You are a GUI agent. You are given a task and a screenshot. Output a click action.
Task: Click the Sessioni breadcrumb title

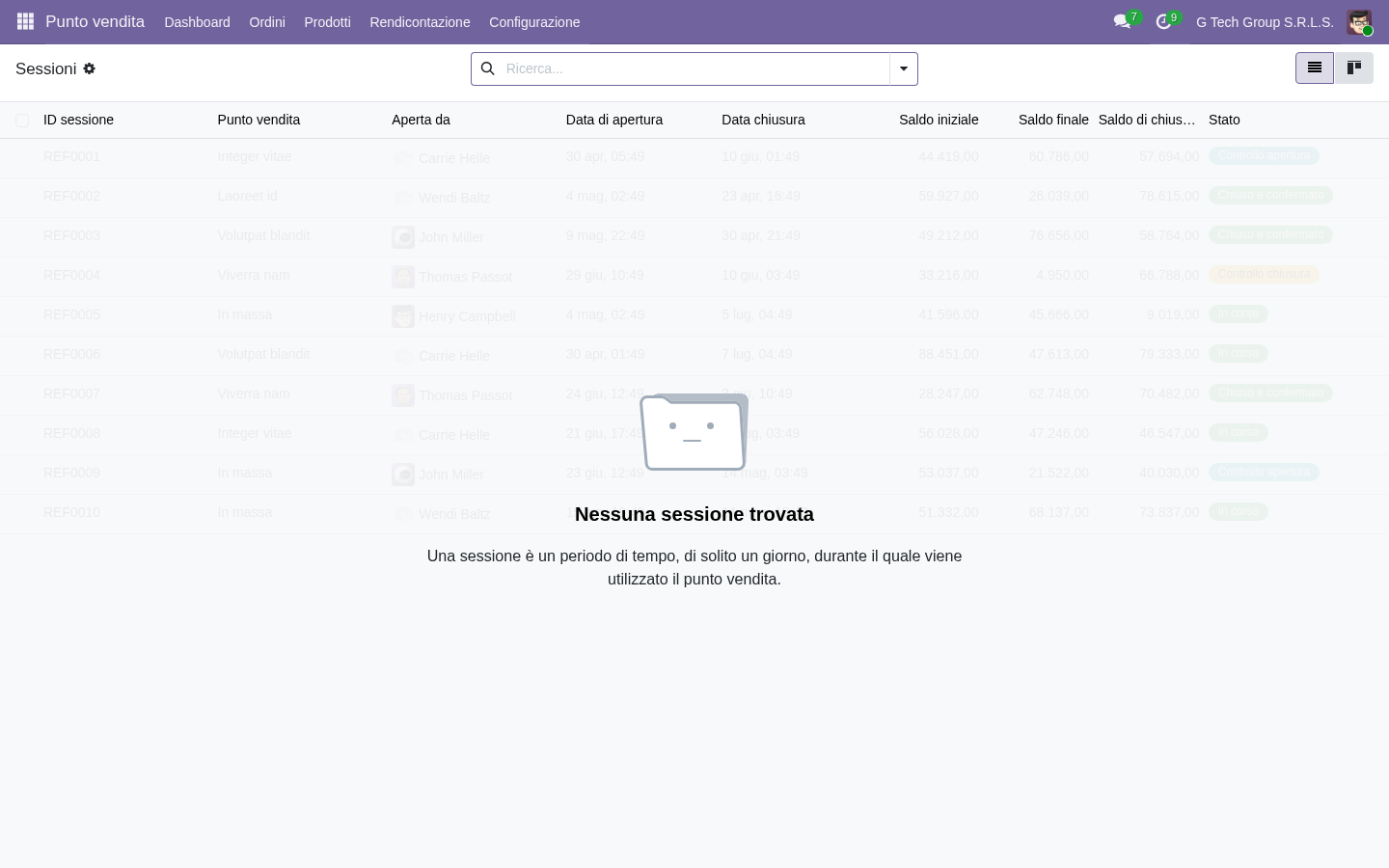[45, 68]
